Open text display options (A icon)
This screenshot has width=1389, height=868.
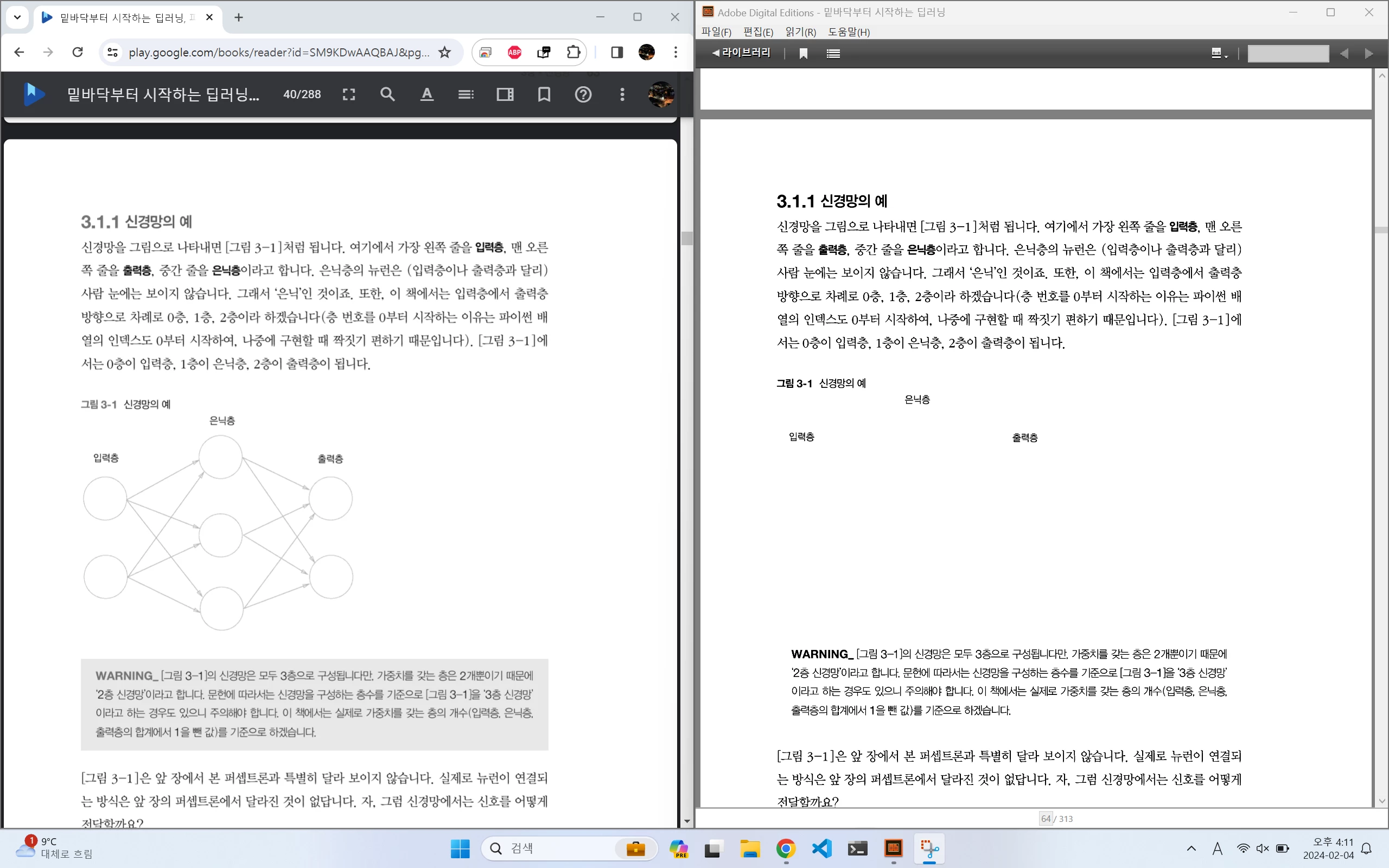tap(426, 95)
